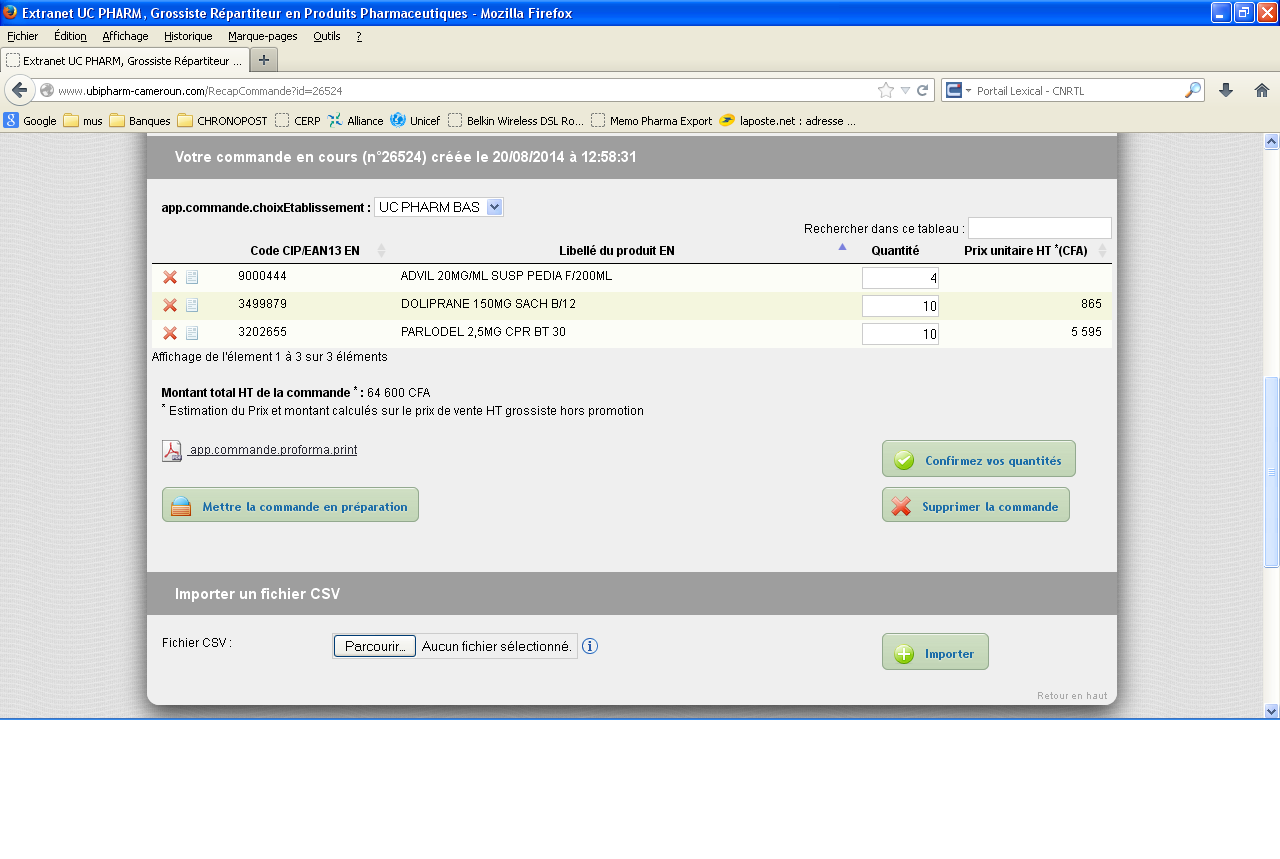Open the Affichage menu

pos(125,36)
